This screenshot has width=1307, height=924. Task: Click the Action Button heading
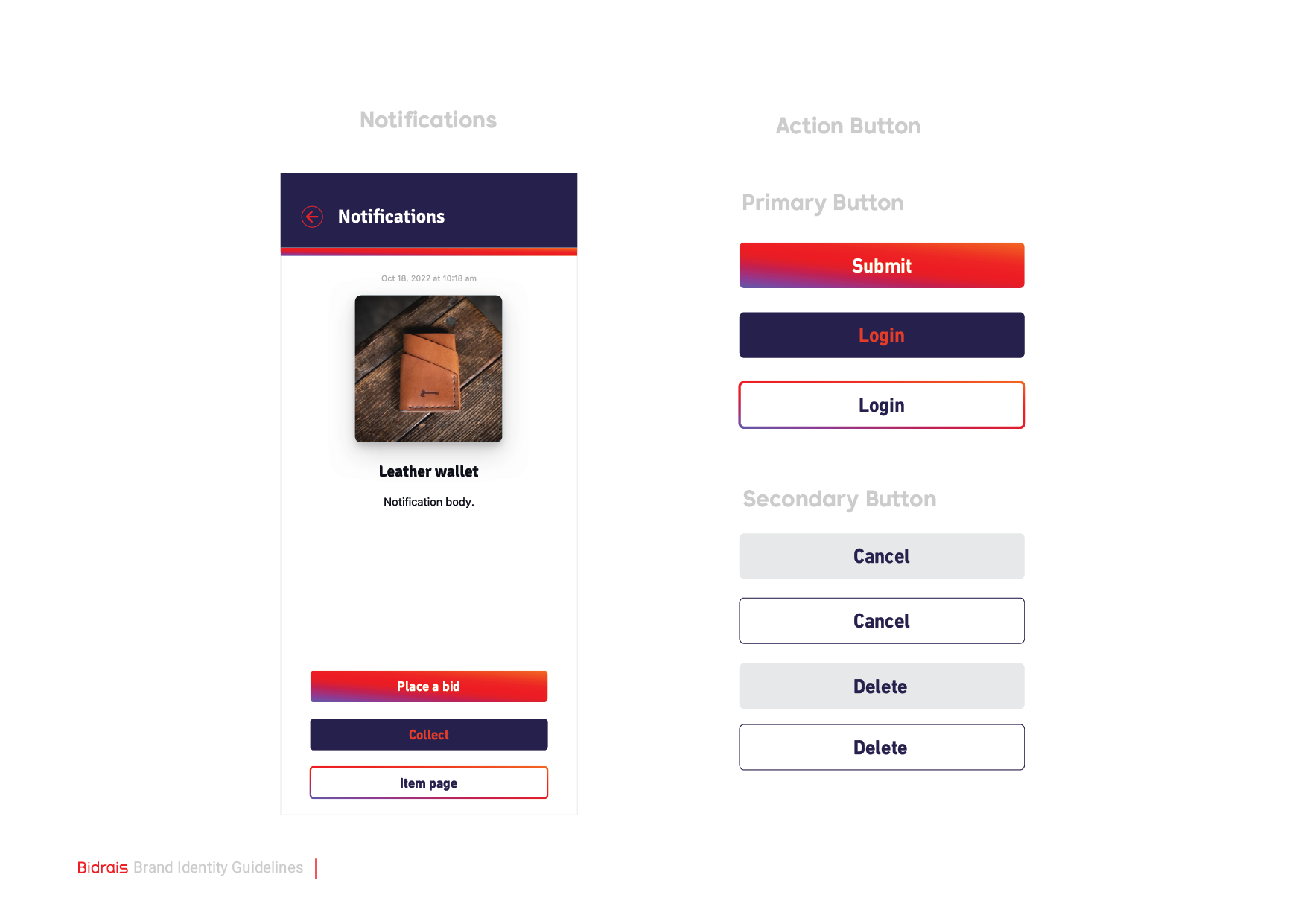848,126
